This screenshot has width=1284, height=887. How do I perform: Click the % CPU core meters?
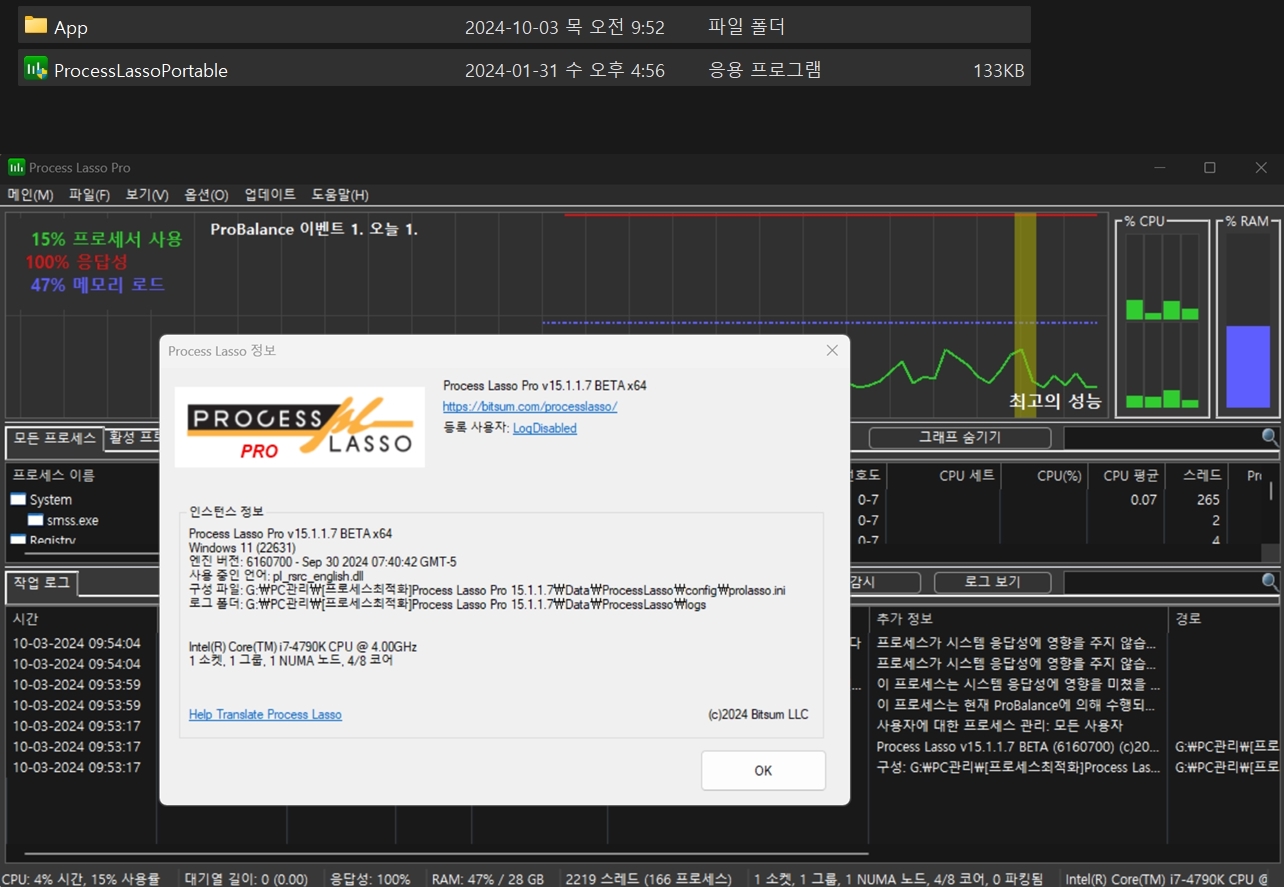[1162, 320]
